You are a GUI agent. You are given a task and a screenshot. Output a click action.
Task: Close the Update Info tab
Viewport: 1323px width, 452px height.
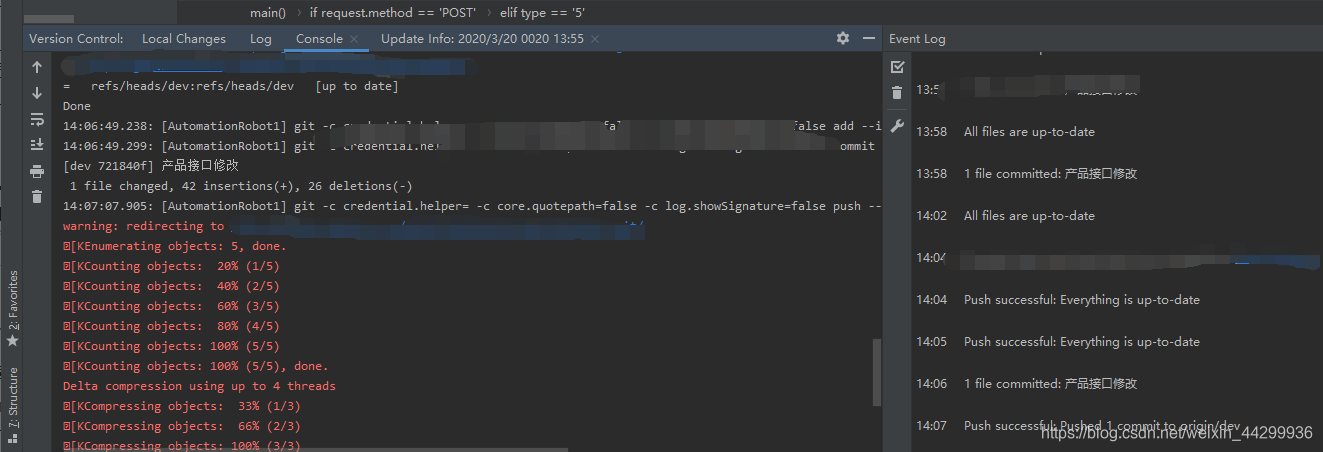pyautogui.click(x=595, y=39)
